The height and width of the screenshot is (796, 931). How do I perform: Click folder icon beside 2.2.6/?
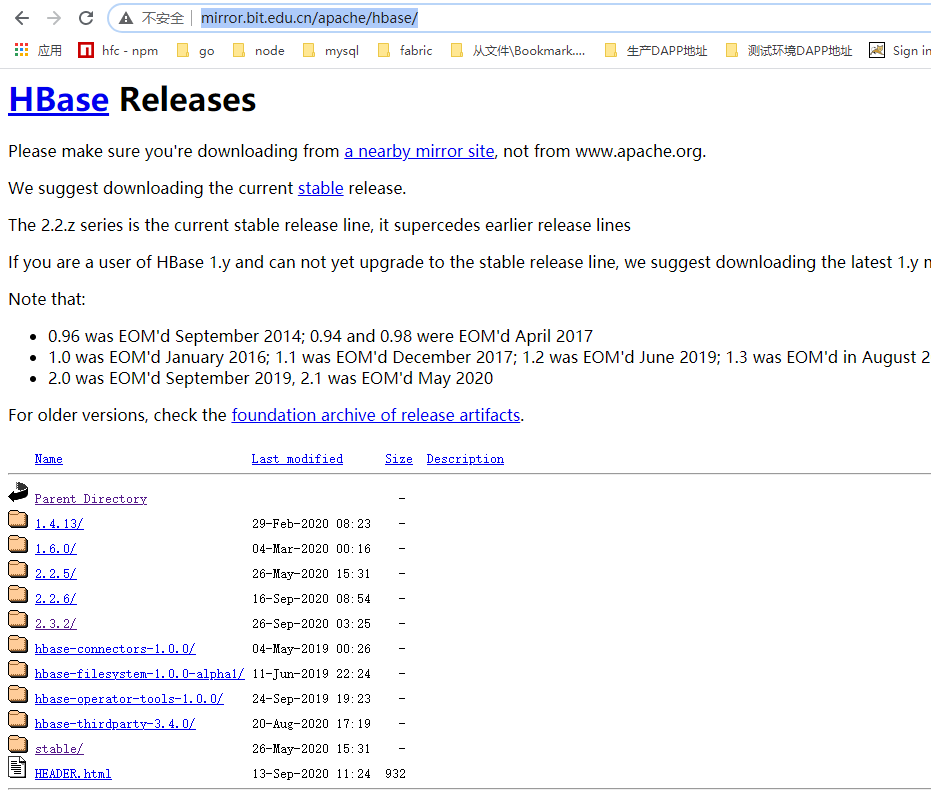click(x=18, y=594)
